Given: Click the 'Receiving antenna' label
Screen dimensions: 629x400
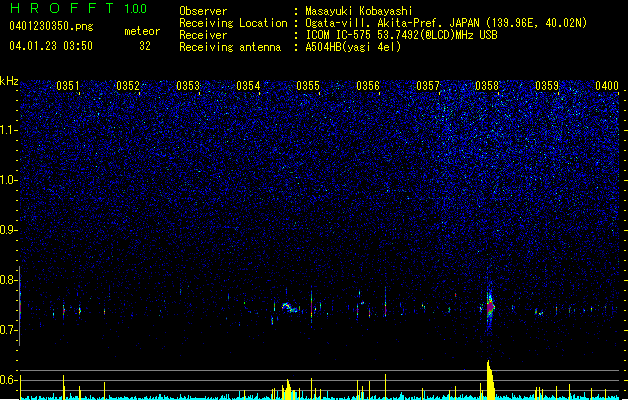Looking at the screenshot, I should [x=230, y=47].
